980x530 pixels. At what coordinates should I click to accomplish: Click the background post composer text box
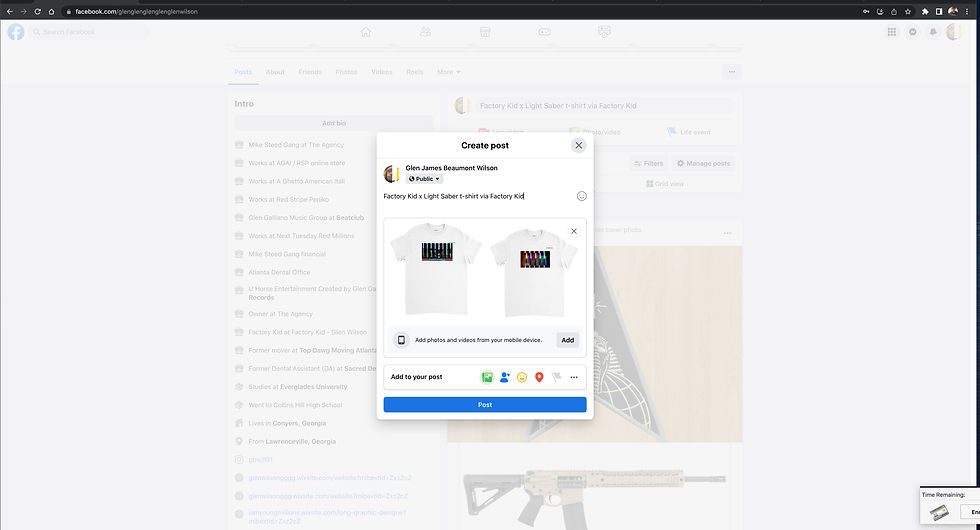coord(605,106)
